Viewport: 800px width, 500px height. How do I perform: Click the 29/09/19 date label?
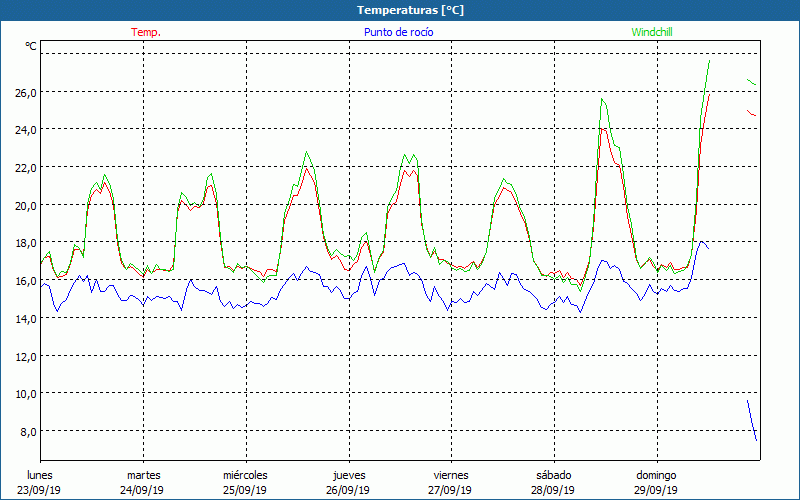pyautogui.click(x=656, y=490)
